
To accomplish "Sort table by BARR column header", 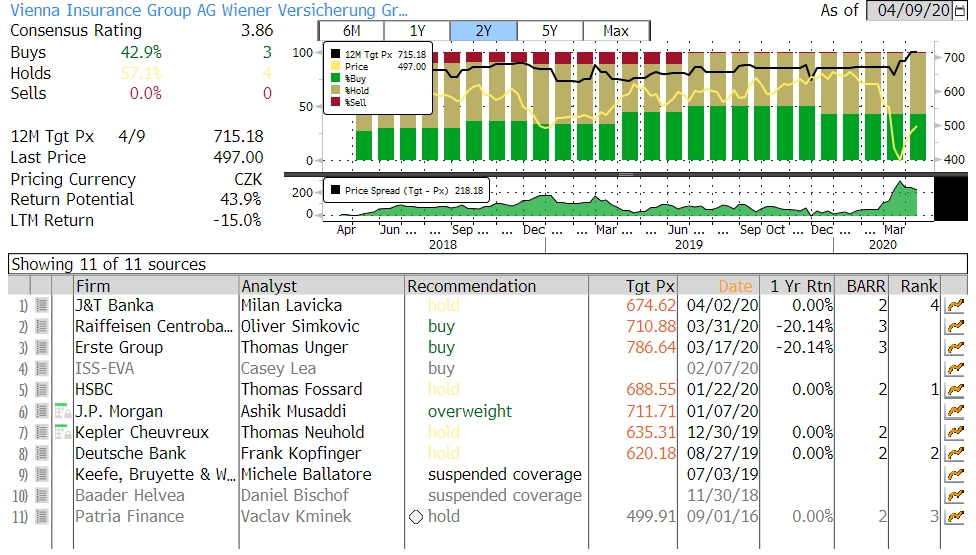I will click(x=863, y=286).
